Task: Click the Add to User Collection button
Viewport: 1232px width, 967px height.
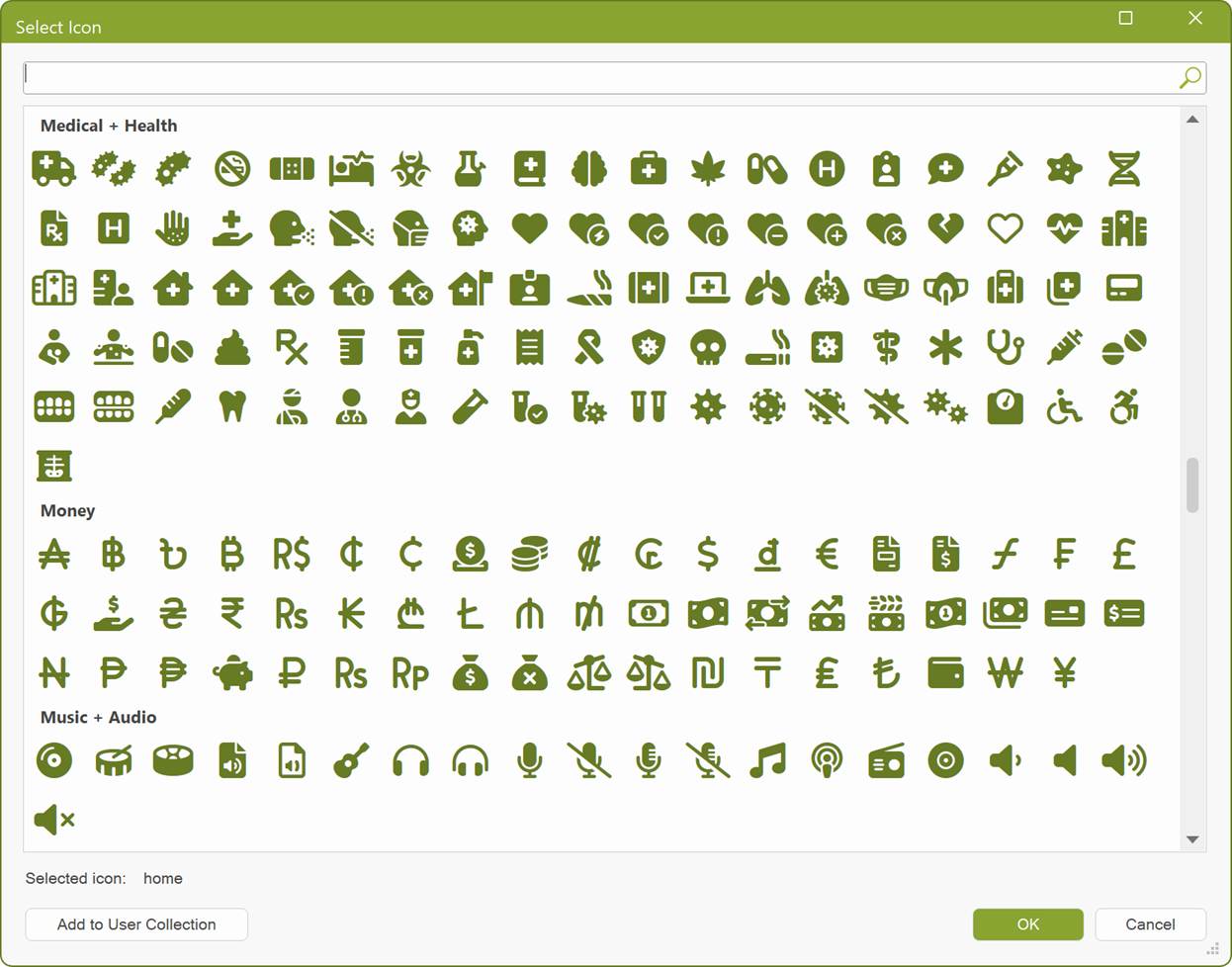Action: [x=136, y=924]
